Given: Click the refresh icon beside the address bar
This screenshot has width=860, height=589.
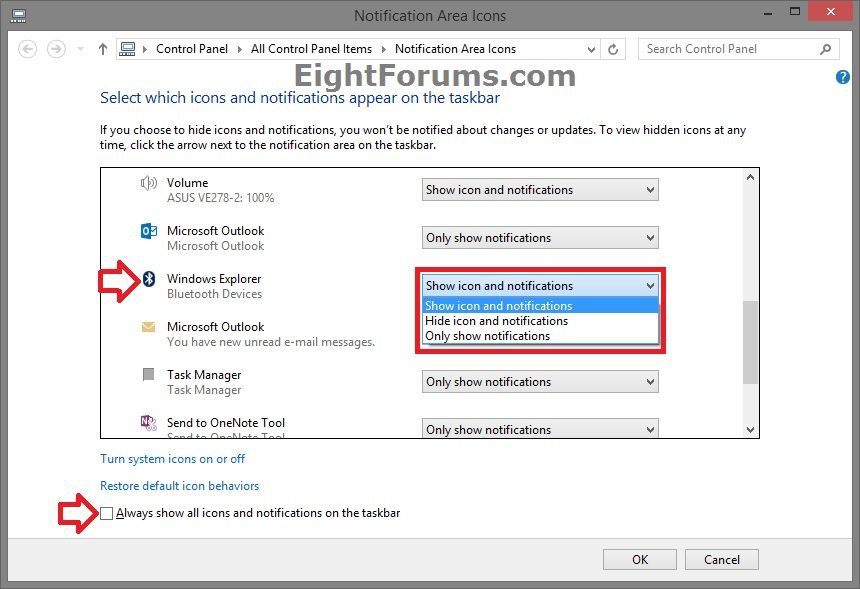Looking at the screenshot, I should (x=611, y=48).
